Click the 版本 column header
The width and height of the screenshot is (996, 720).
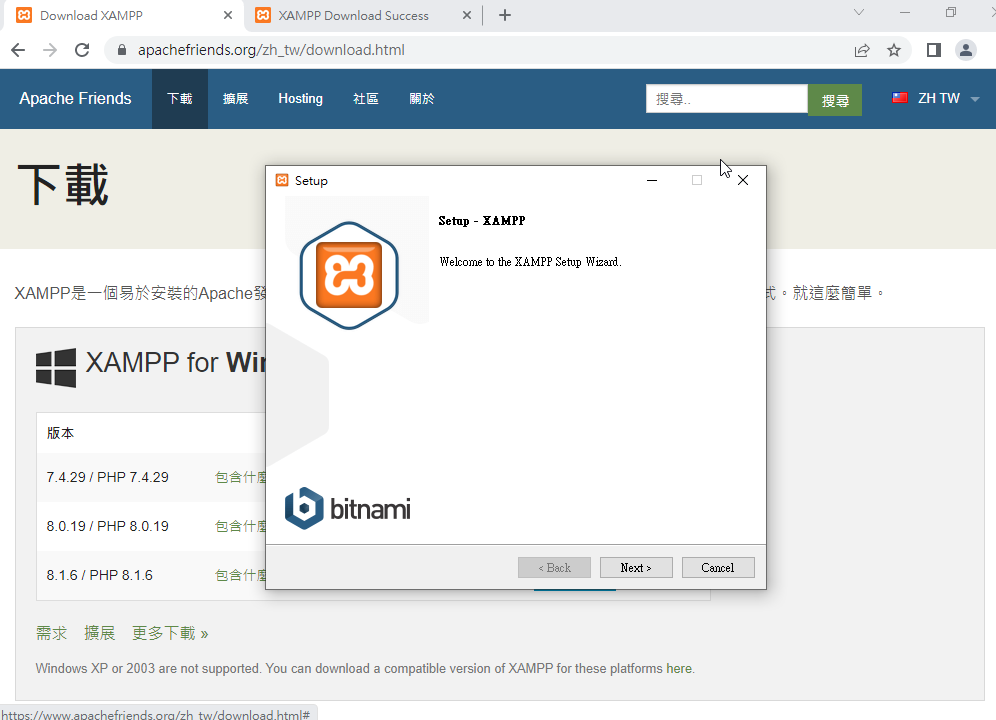[x=60, y=433]
